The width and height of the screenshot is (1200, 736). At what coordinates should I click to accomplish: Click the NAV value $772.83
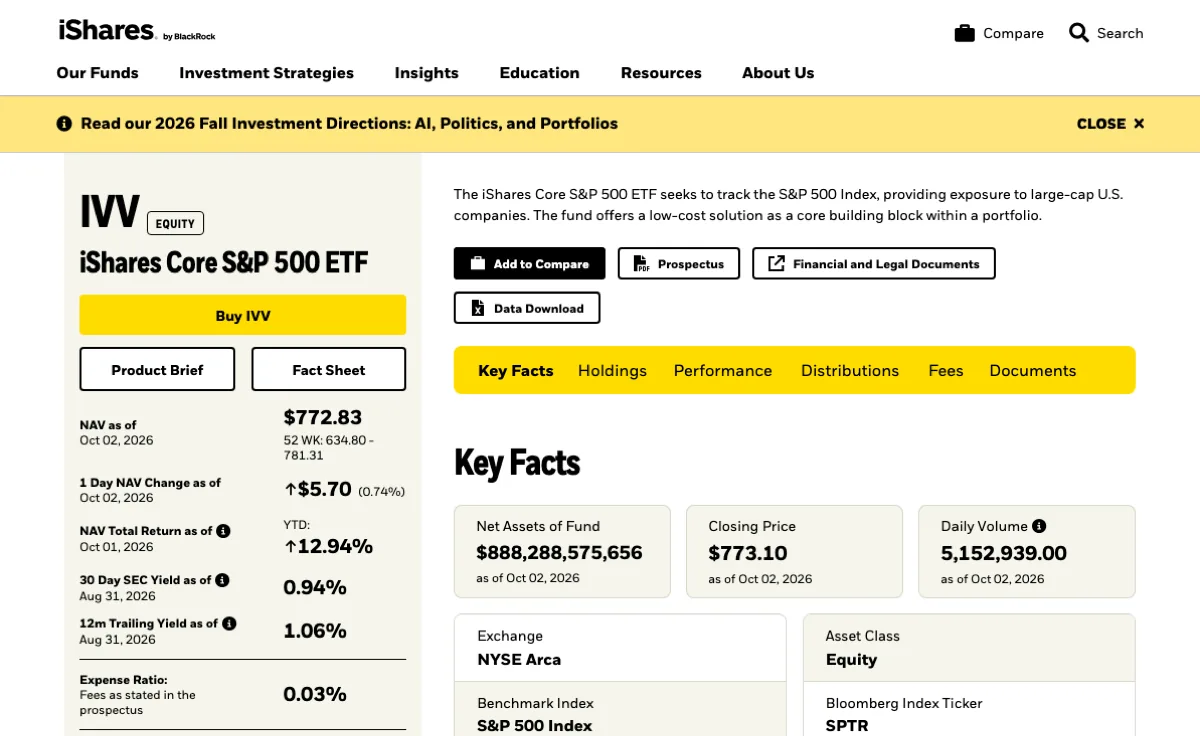click(323, 417)
